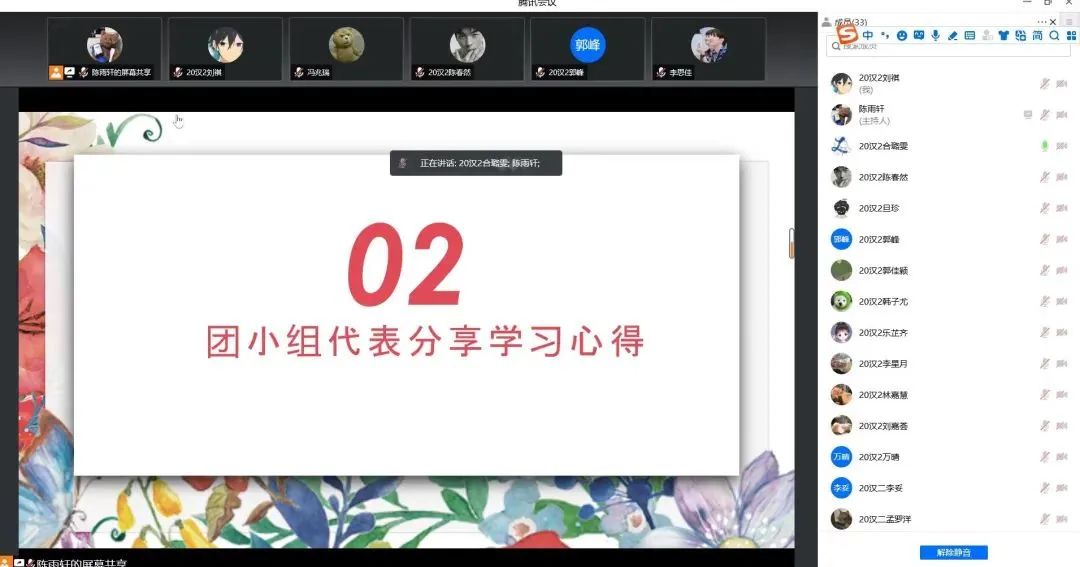Screen dimensions: 1080x567
Task: Click the 解除静音 unmute button
Action: click(953, 553)
